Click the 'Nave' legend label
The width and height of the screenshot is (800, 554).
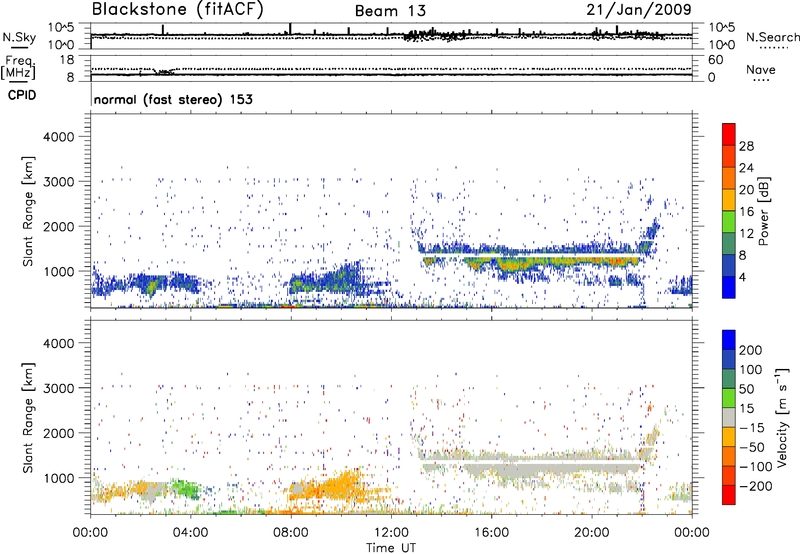(x=761, y=70)
